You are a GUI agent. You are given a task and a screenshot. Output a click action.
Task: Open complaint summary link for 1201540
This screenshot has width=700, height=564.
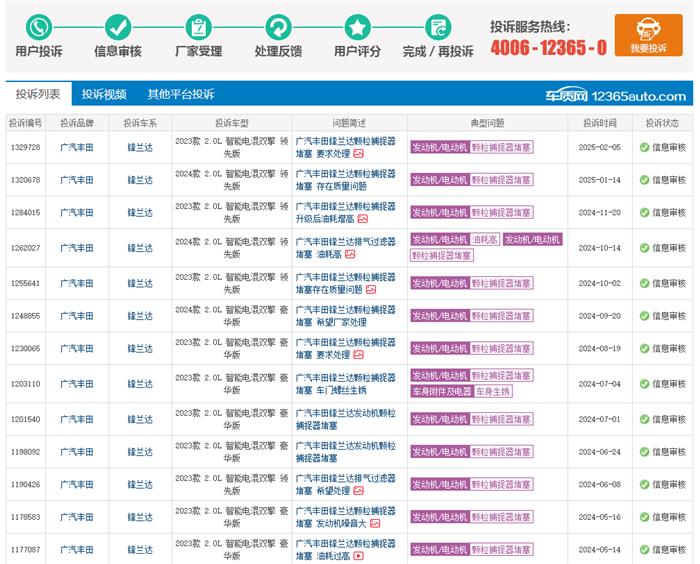click(x=346, y=419)
